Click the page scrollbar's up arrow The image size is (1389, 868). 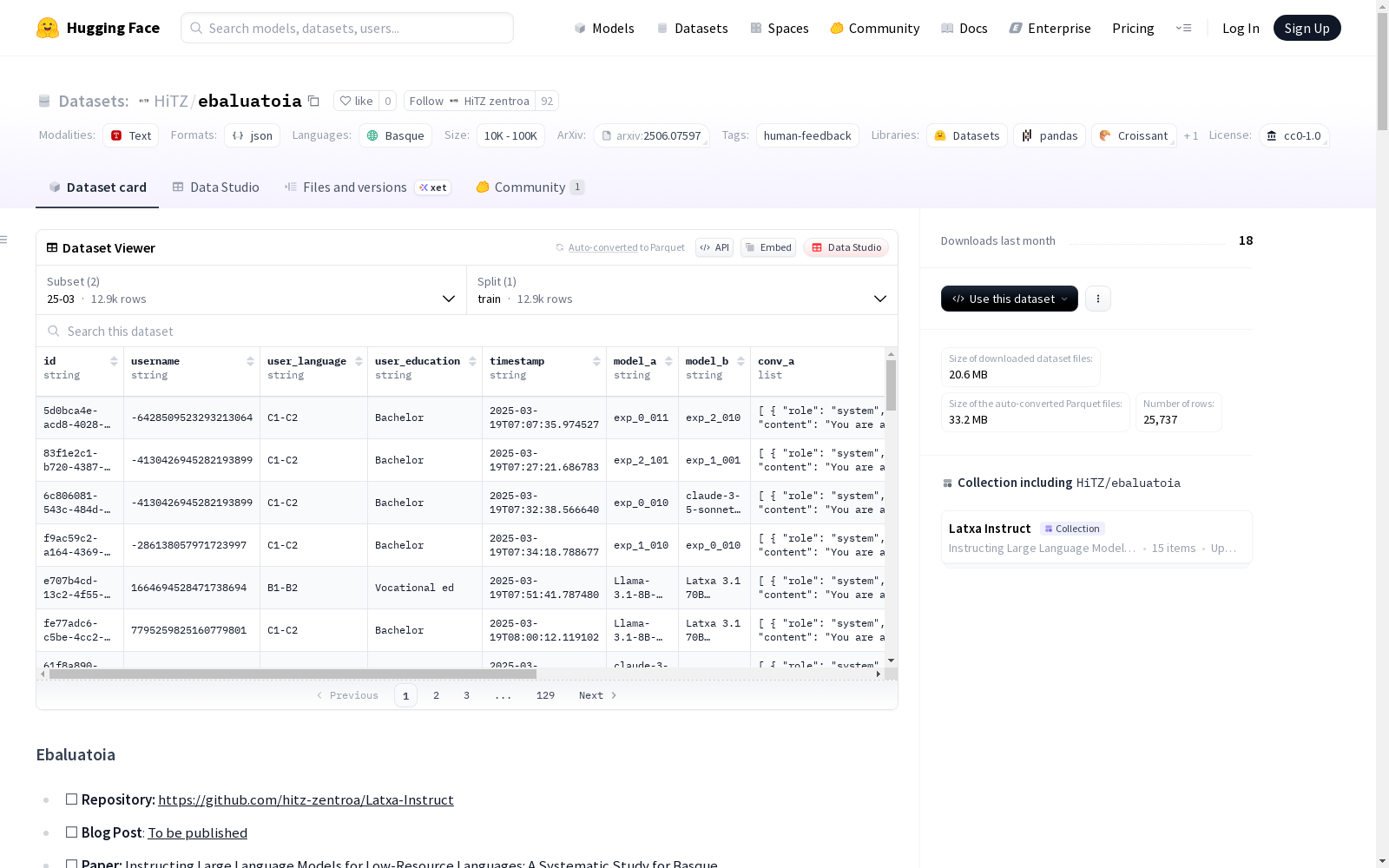point(1382,6)
